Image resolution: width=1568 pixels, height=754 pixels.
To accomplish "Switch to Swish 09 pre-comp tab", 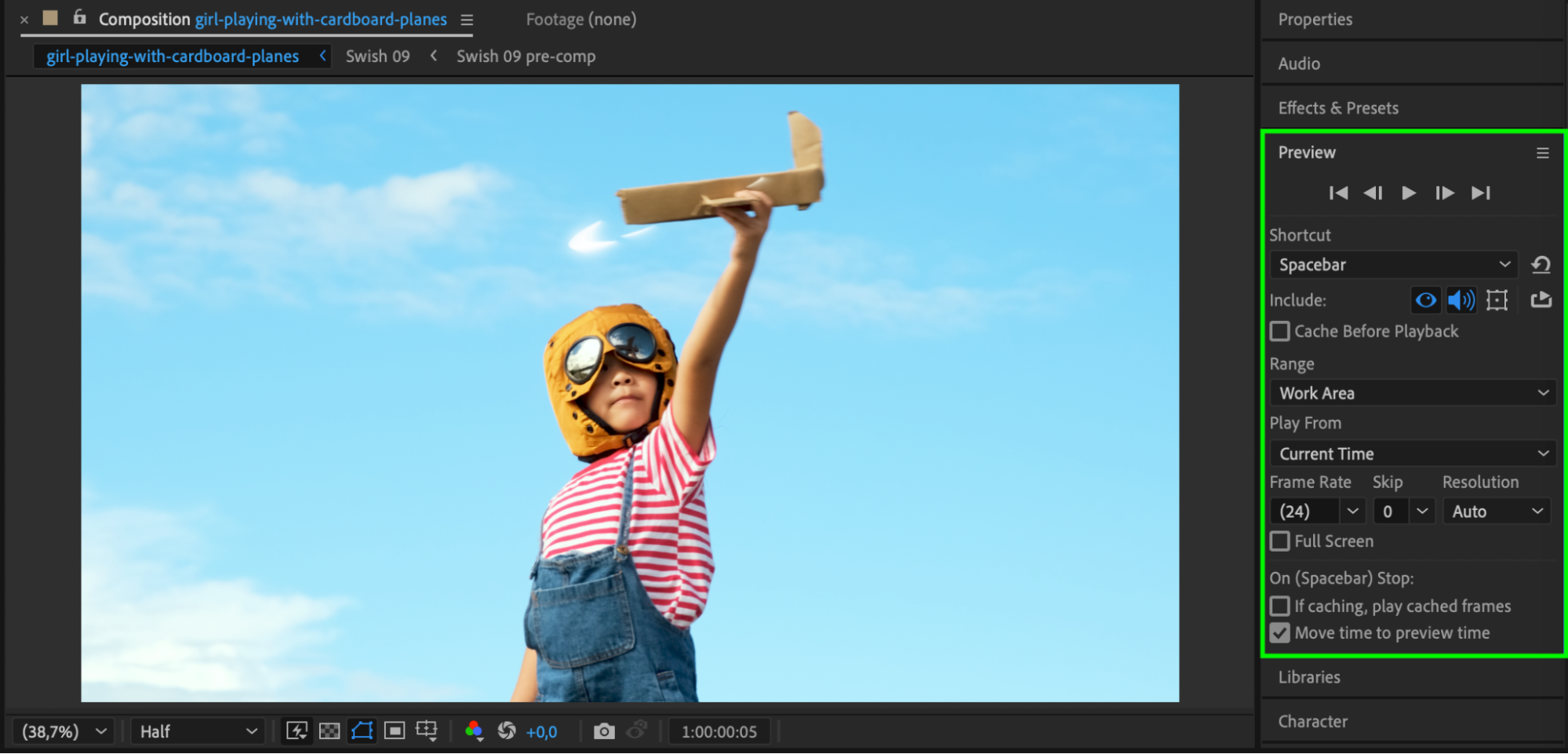I will point(526,56).
